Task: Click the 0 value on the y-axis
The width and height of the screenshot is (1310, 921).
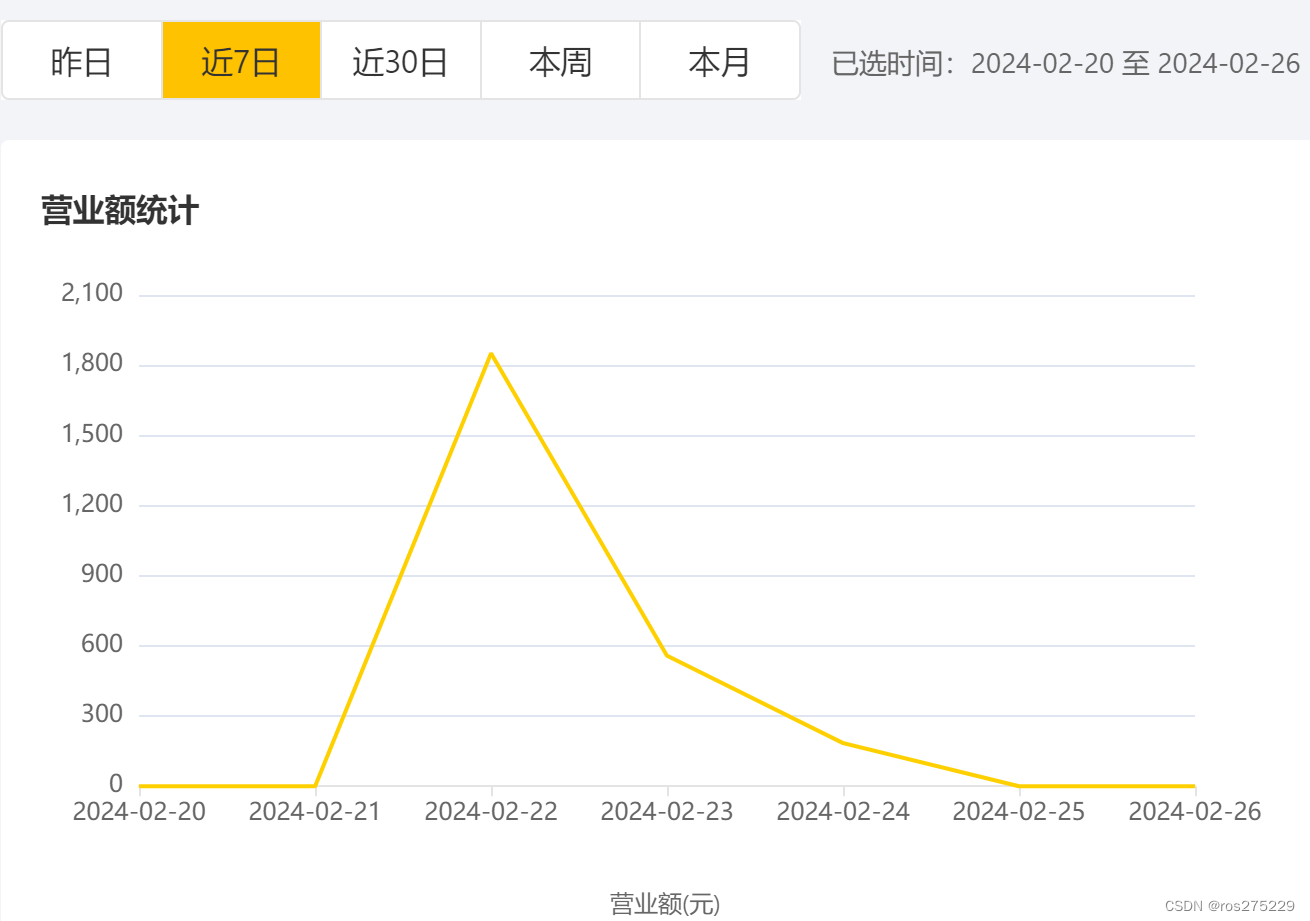Action: click(x=114, y=784)
